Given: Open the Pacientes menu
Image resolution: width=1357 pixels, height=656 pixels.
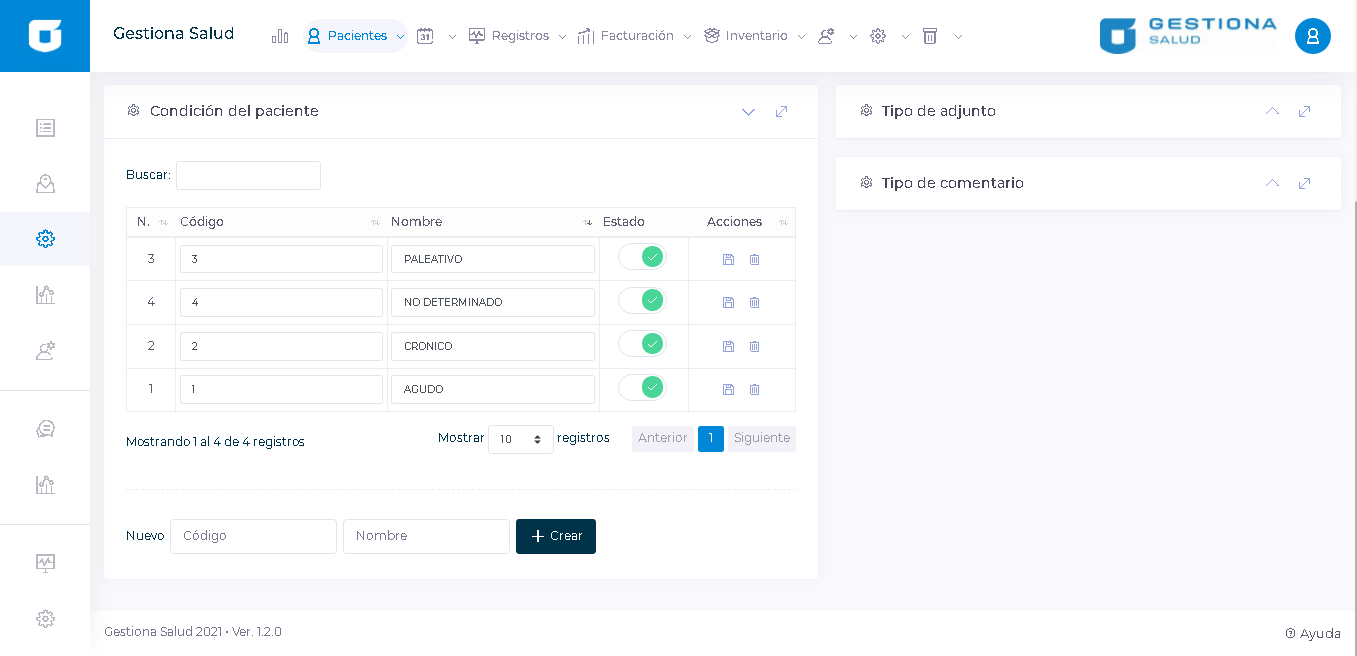Looking at the screenshot, I should (x=356, y=36).
